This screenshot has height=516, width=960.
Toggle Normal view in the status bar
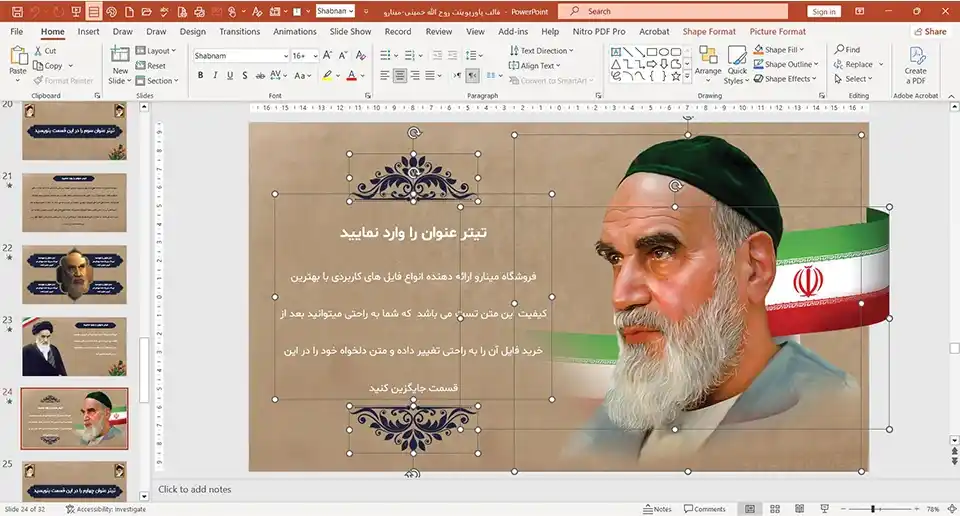(749, 509)
